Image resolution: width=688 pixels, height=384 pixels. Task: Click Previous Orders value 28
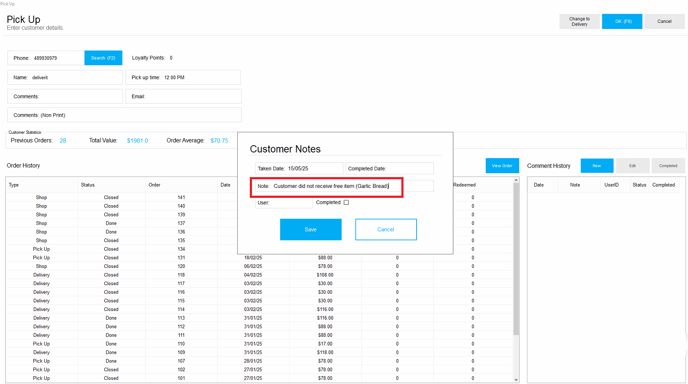coord(63,141)
